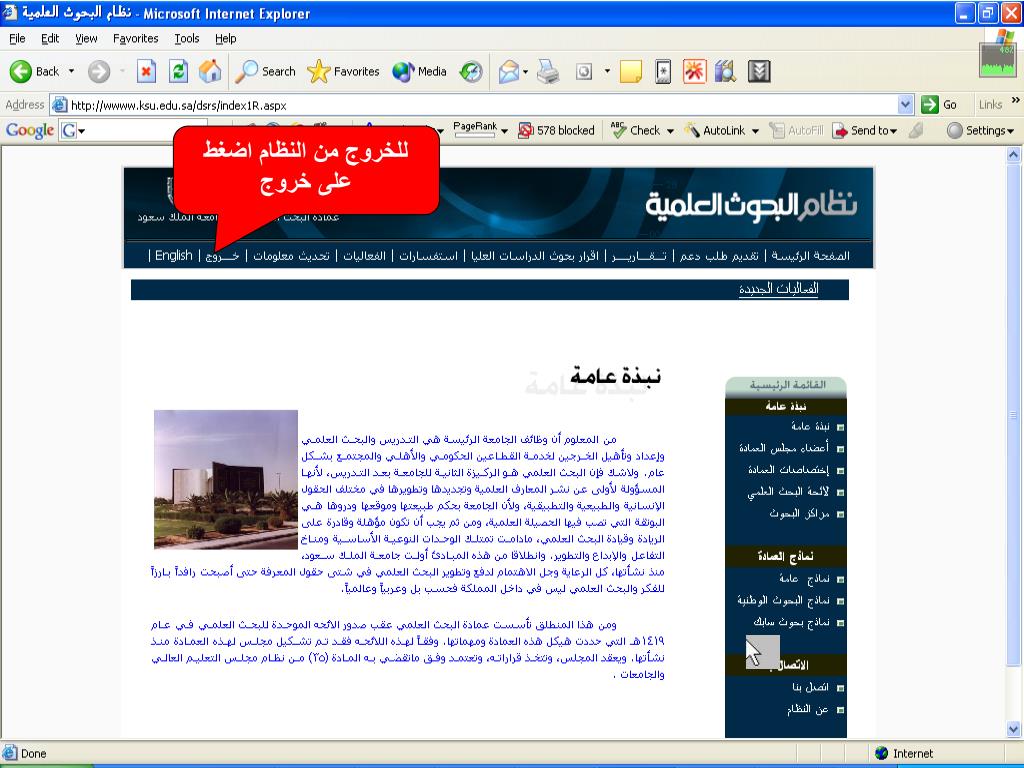Click the page icon in the address bar
Screen dimensions: 1024x768
click(x=60, y=104)
